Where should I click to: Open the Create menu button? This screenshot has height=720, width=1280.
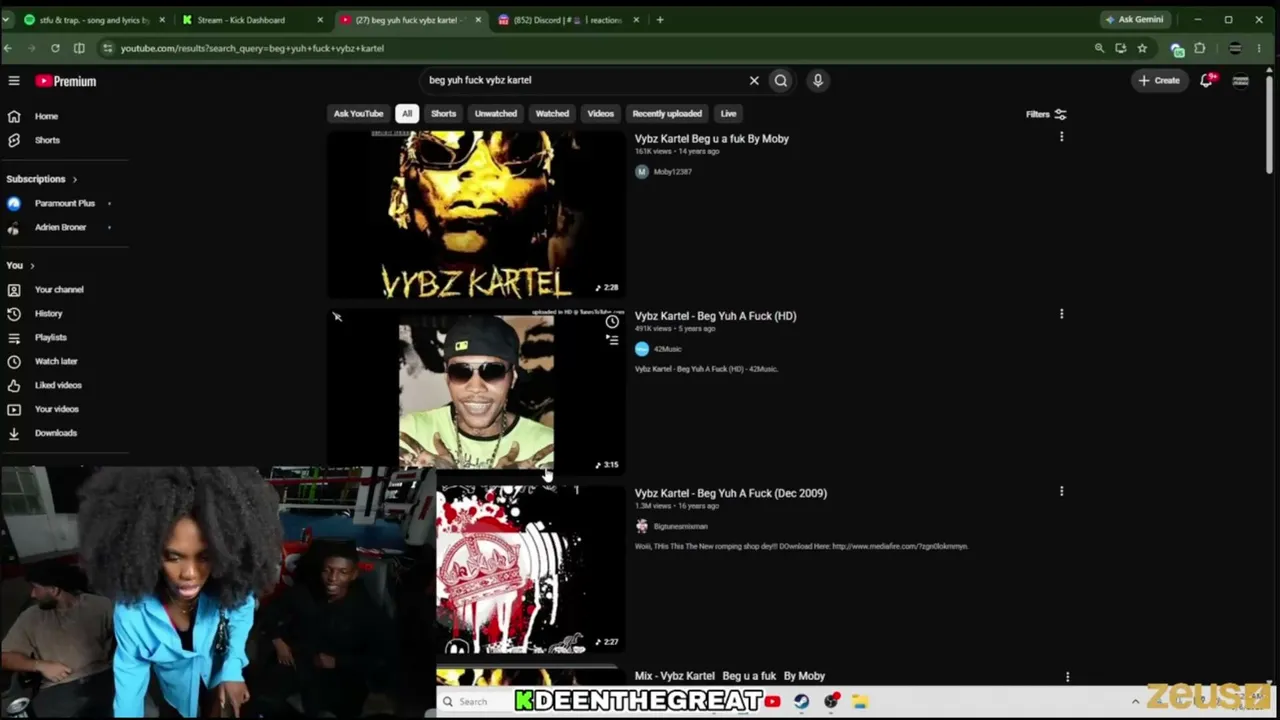tap(1159, 80)
